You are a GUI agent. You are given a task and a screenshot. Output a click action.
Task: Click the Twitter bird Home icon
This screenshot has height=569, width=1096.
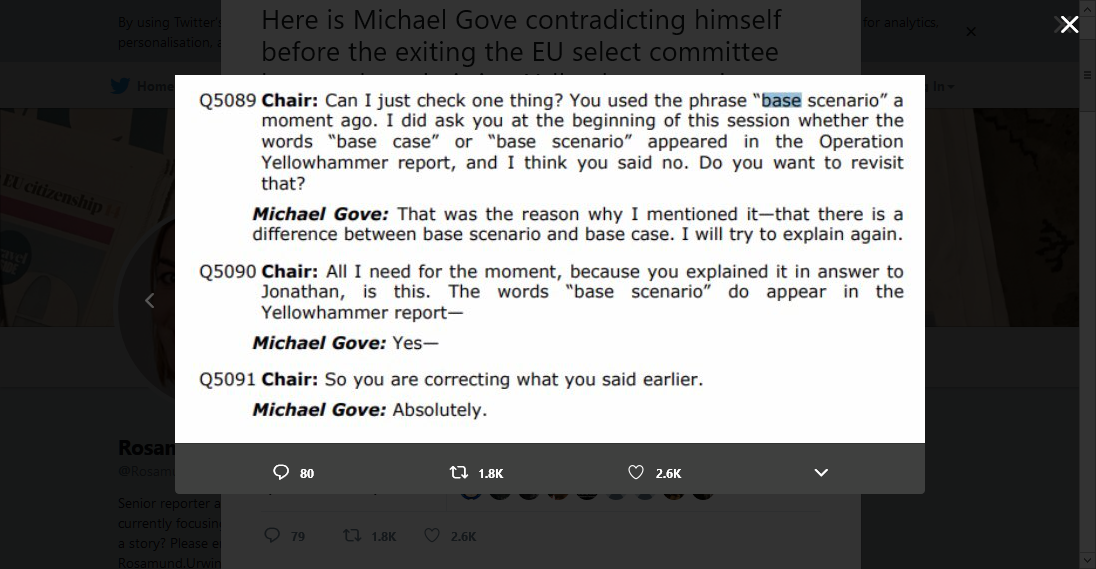point(121,86)
